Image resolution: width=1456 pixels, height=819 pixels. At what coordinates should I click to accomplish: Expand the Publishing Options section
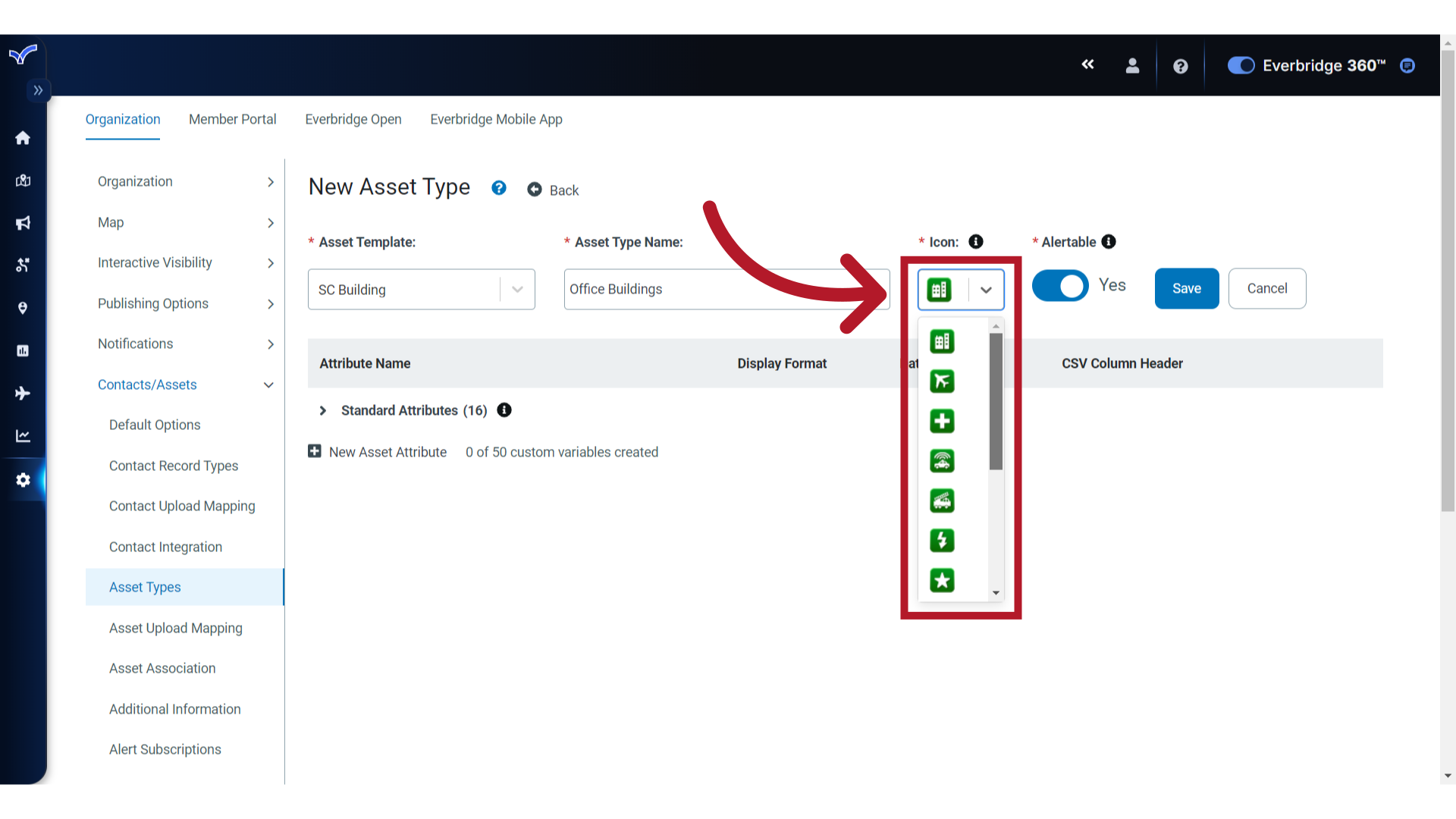[x=185, y=303]
